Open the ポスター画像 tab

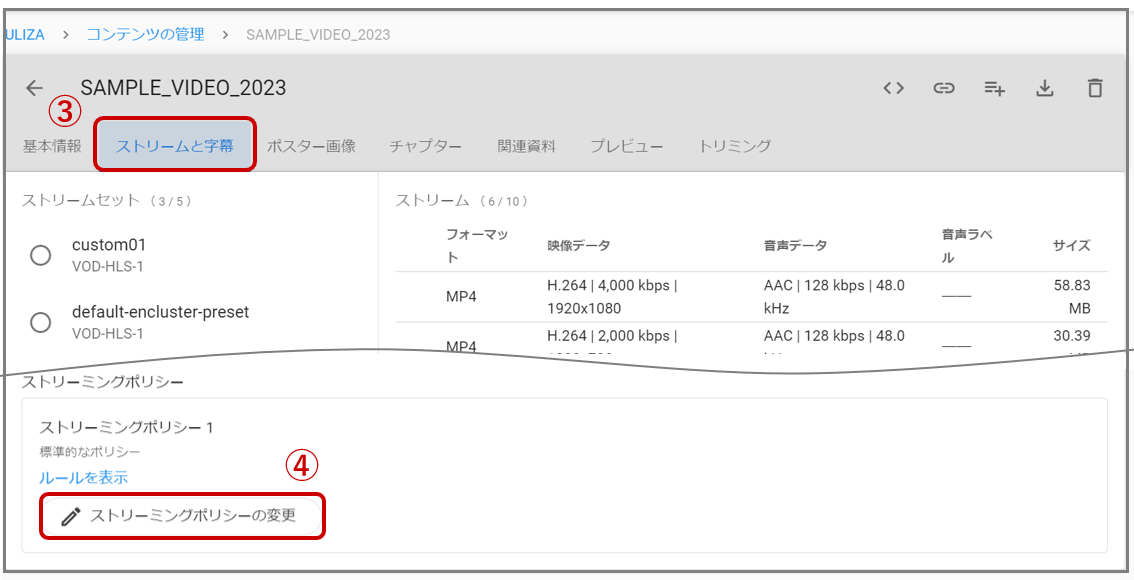coord(311,146)
